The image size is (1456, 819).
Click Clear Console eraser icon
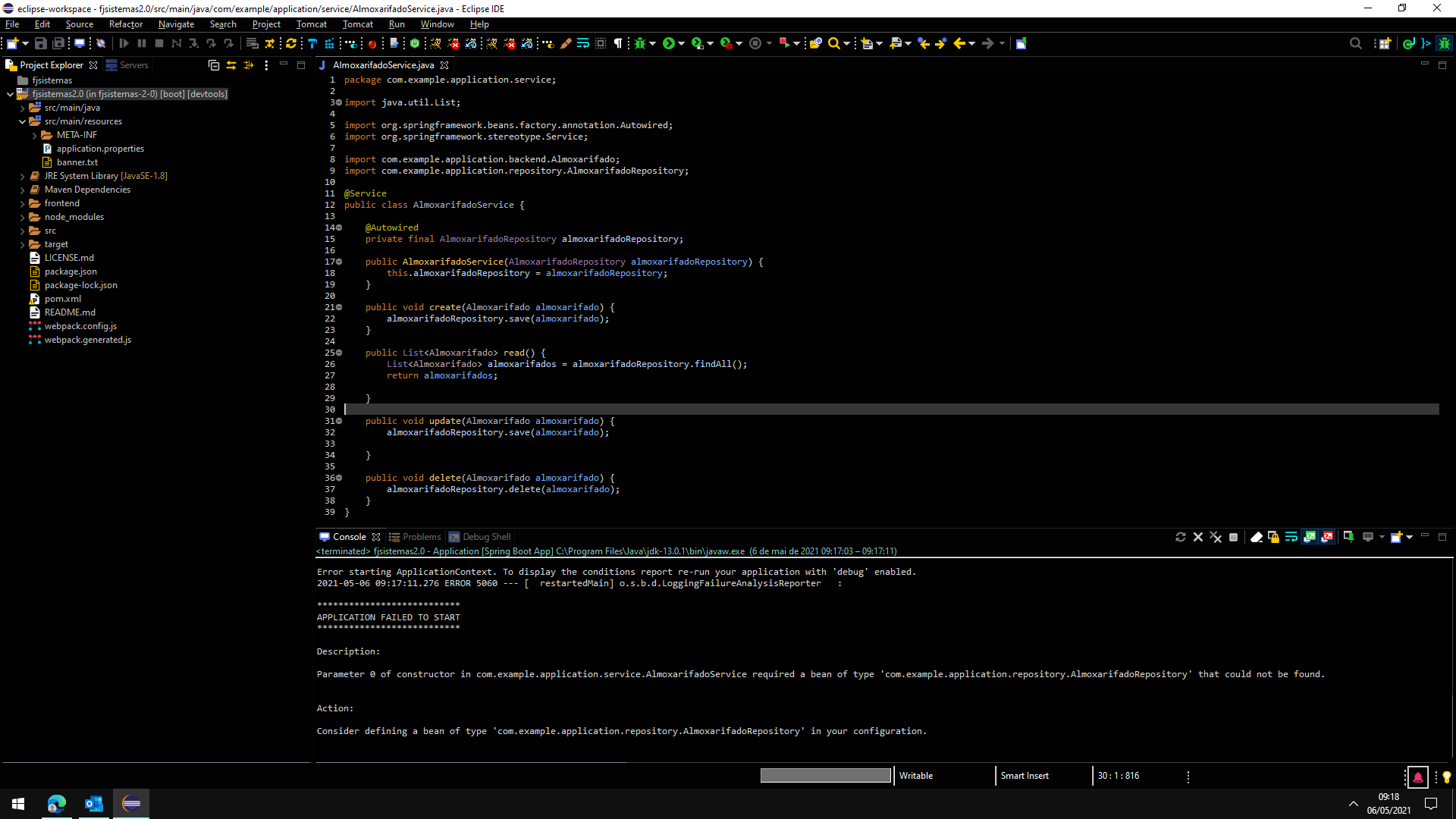(x=1256, y=537)
